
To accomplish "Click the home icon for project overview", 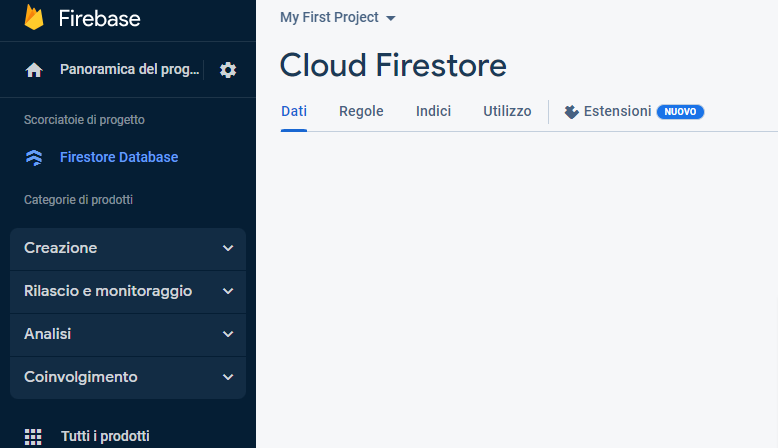I will (x=34, y=70).
